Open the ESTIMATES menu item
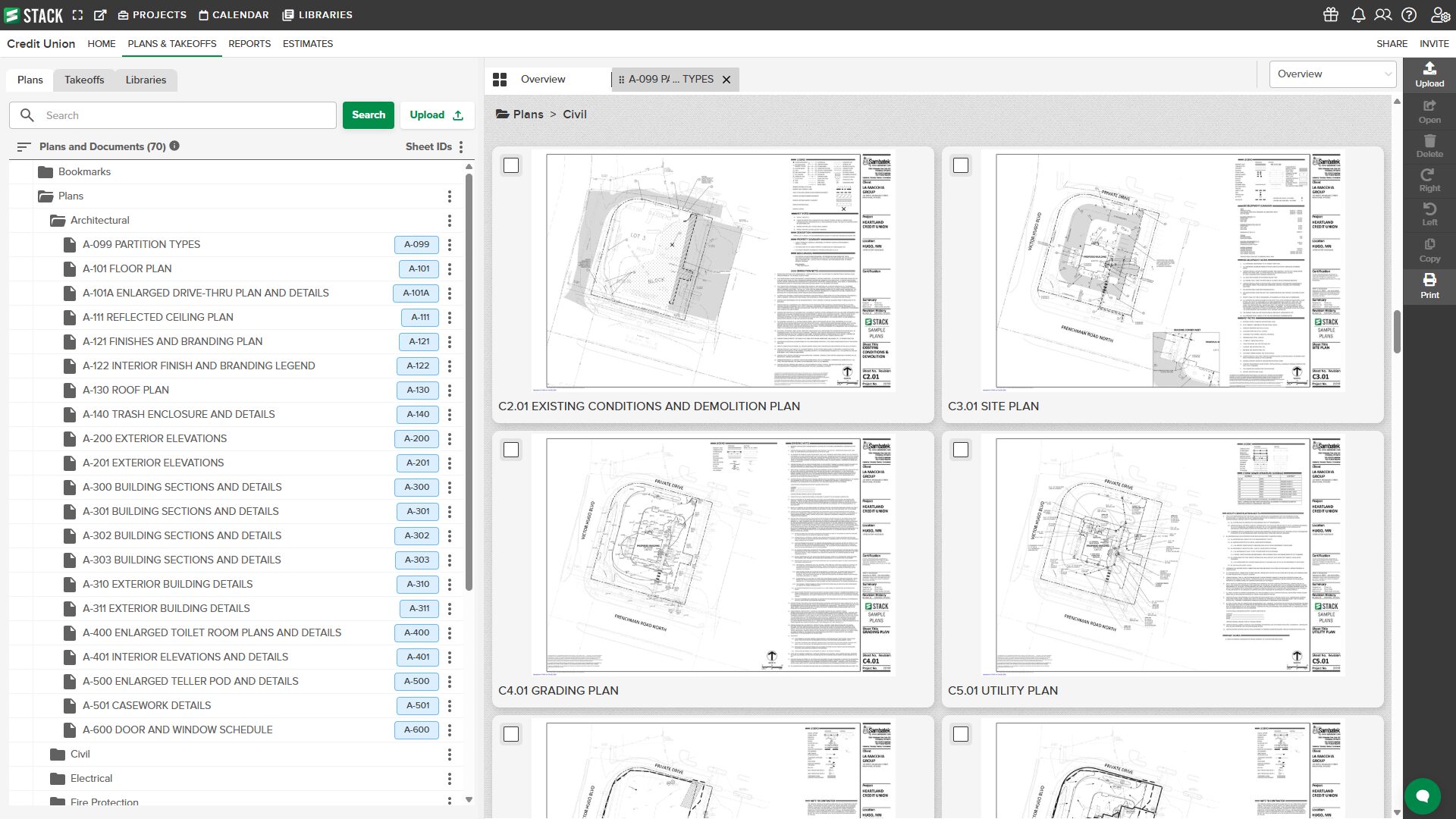The image size is (1456, 819). [307, 44]
